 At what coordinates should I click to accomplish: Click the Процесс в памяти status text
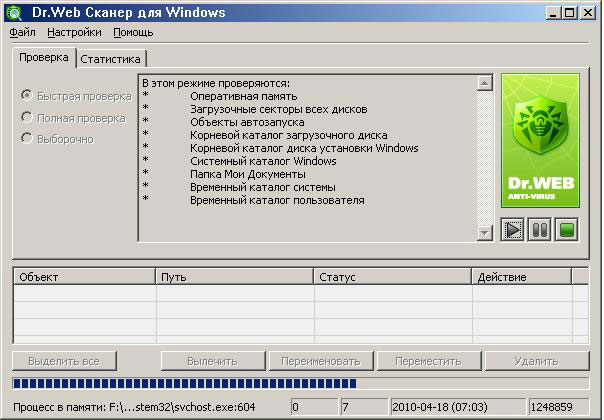pos(134,407)
